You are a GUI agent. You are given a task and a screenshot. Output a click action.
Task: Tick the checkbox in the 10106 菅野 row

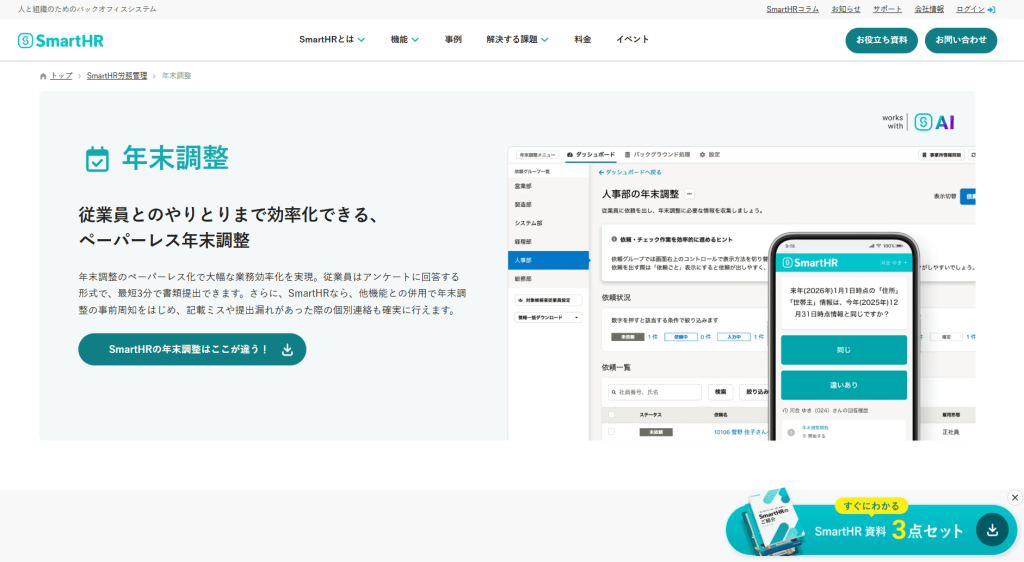click(x=611, y=431)
